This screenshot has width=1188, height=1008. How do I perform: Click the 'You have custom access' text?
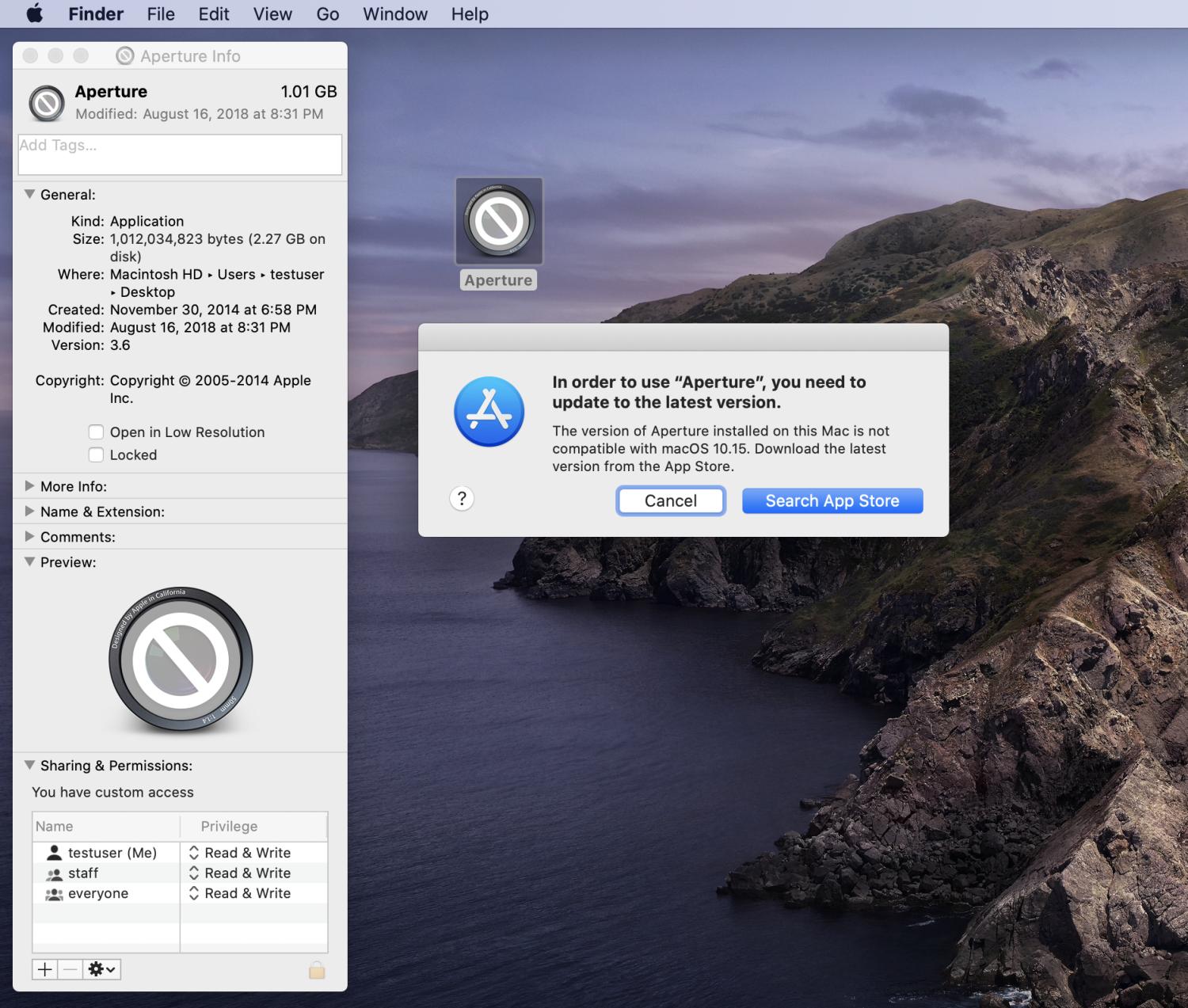[112, 793]
